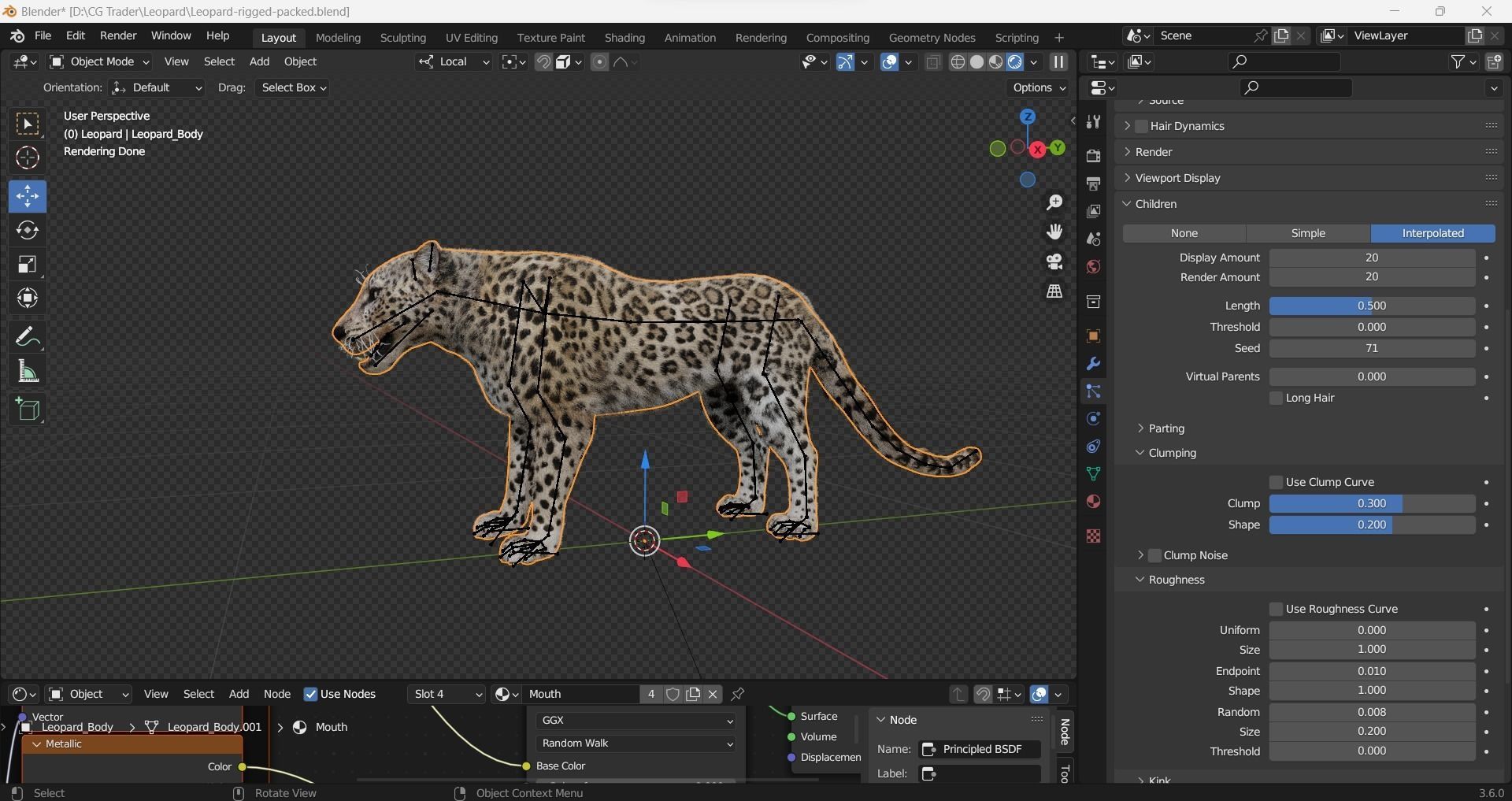Open the Scene properties tab
This screenshot has height=801, width=1512.
coord(1093,239)
